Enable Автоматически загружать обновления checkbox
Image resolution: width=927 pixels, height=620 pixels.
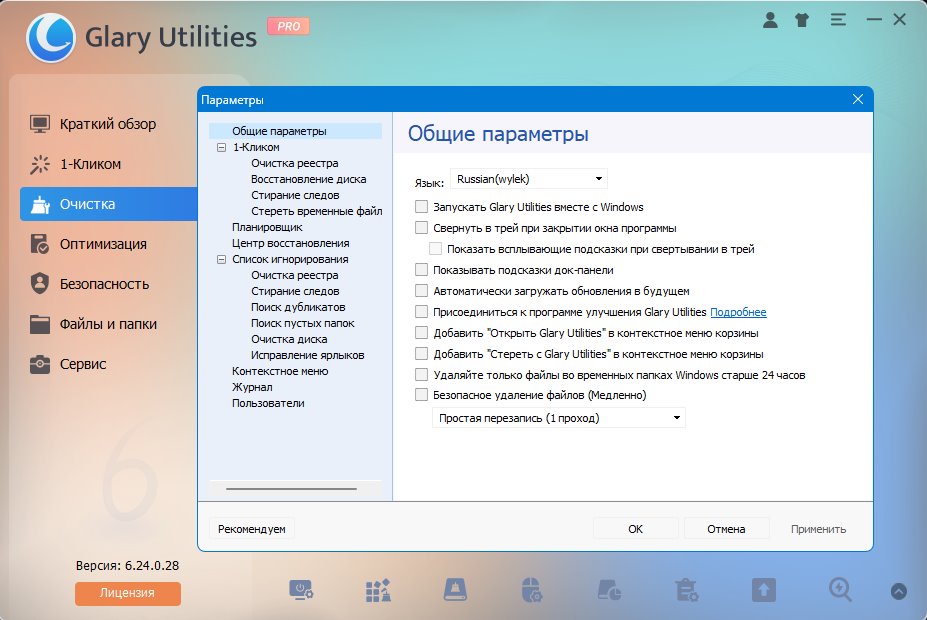(421, 291)
